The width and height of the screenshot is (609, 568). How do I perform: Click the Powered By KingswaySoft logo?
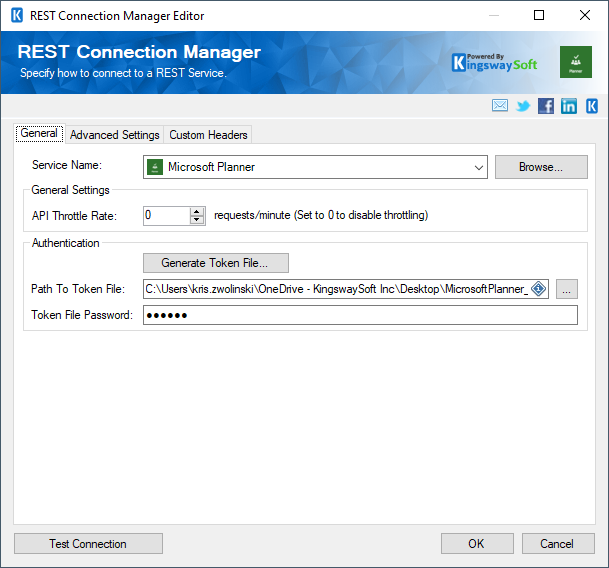tap(494, 63)
